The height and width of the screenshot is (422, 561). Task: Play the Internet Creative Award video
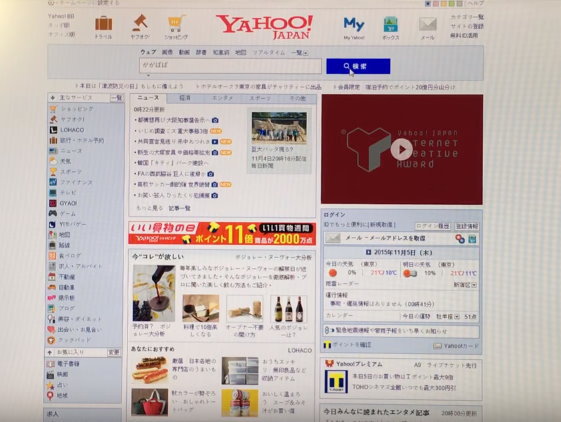point(401,149)
